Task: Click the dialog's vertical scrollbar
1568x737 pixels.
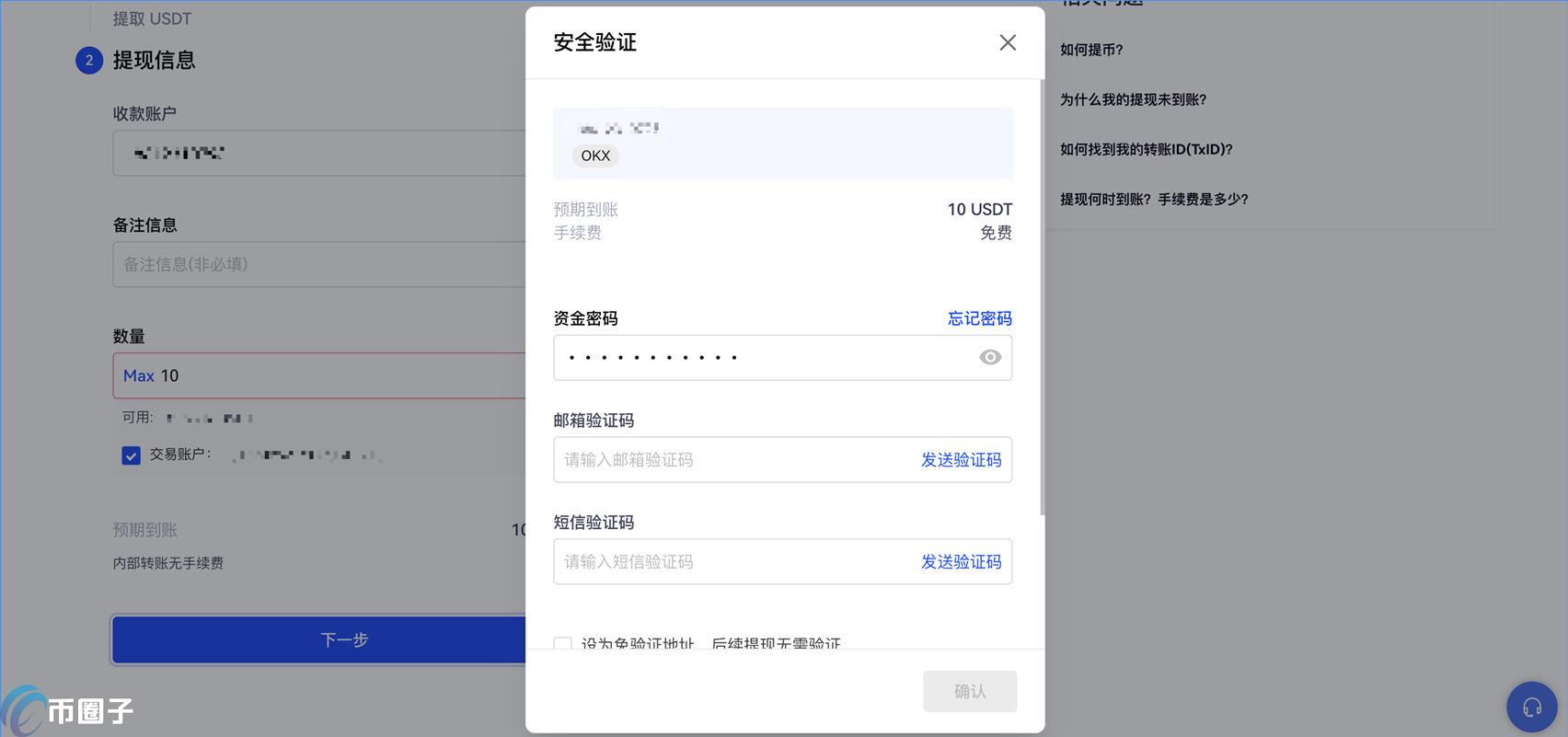Action: point(1042,294)
